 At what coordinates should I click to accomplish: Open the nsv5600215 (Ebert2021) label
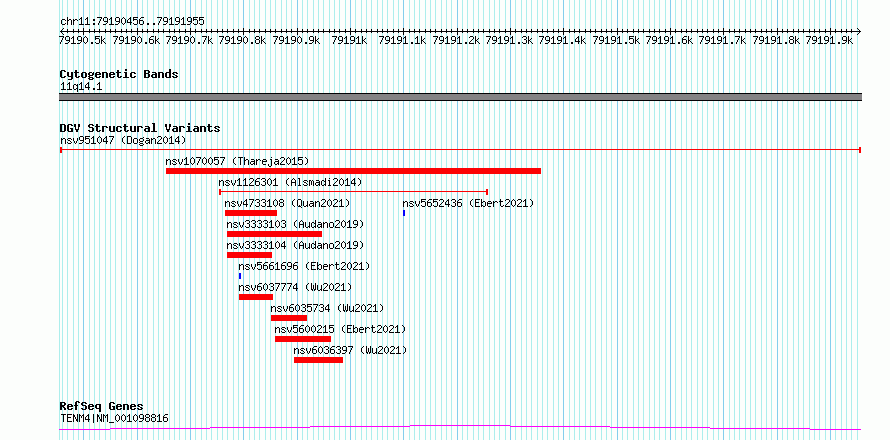click(x=341, y=329)
